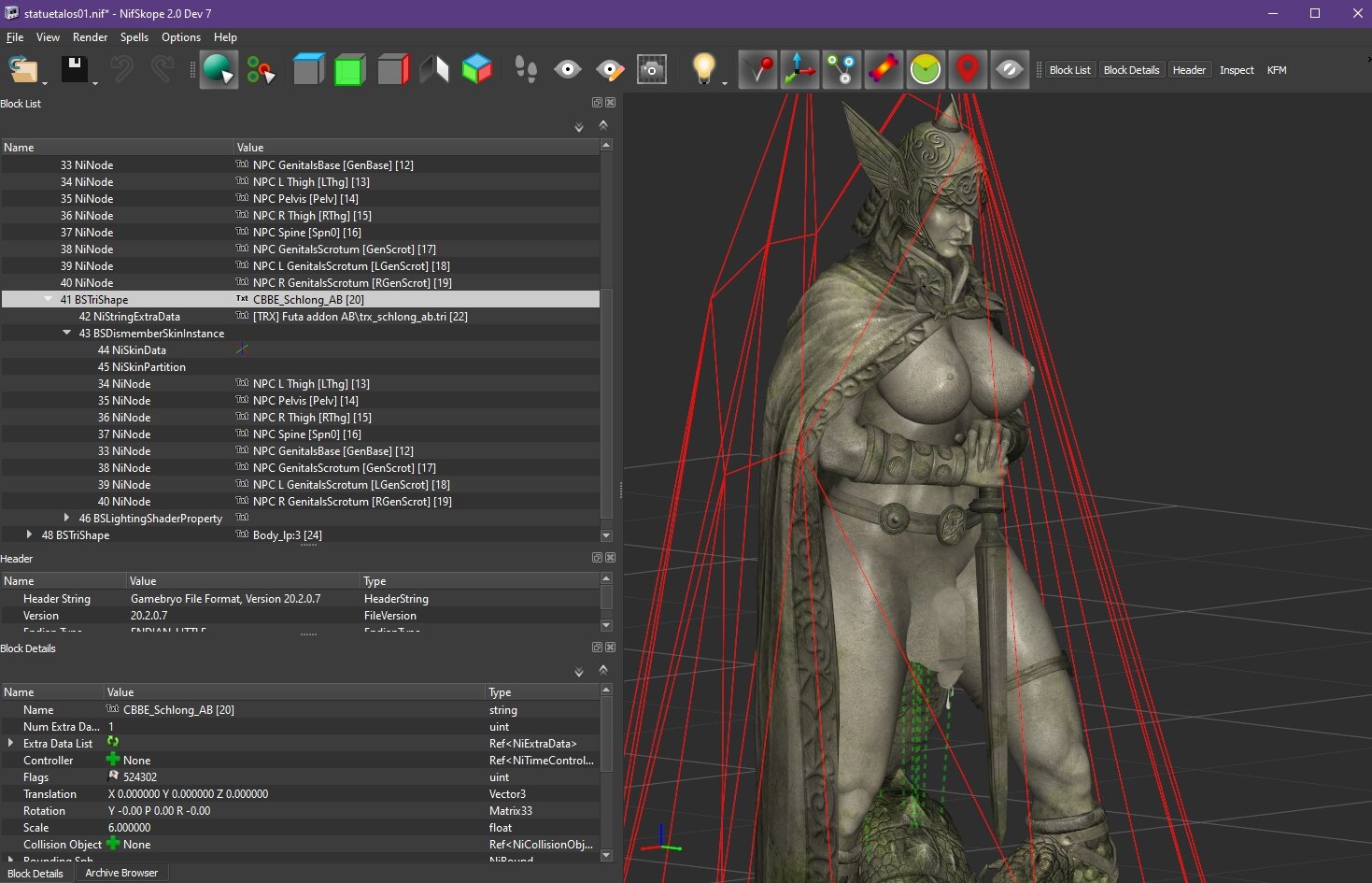Toggle lighting with the lightbulb icon
Viewport: 1372px width, 883px height.
[x=703, y=69]
